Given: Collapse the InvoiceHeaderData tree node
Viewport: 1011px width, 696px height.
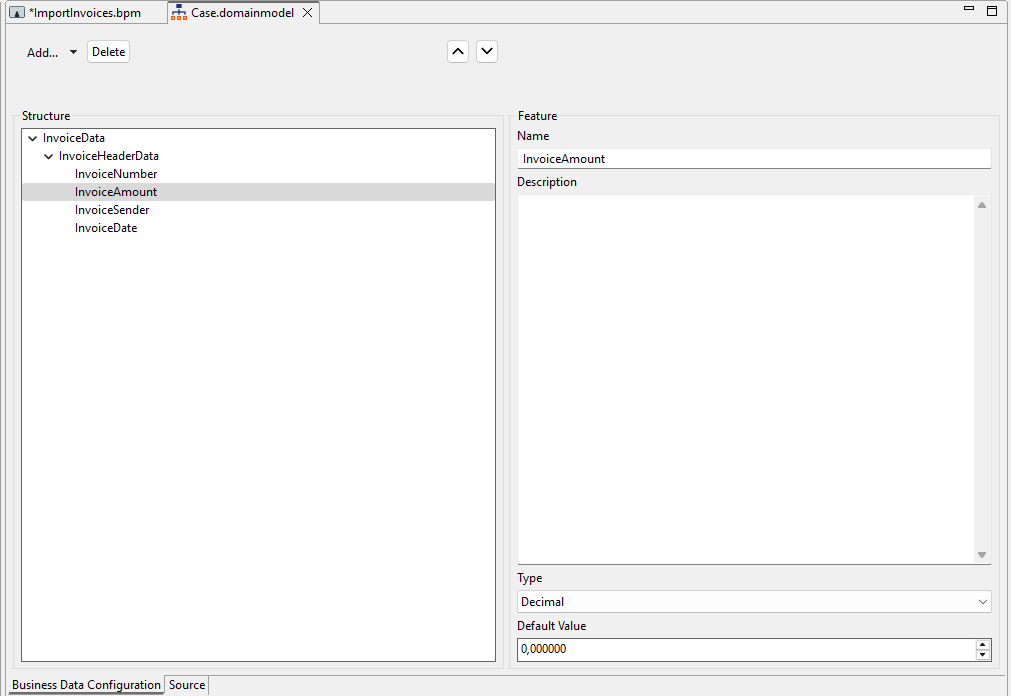Looking at the screenshot, I should pyautogui.click(x=49, y=156).
